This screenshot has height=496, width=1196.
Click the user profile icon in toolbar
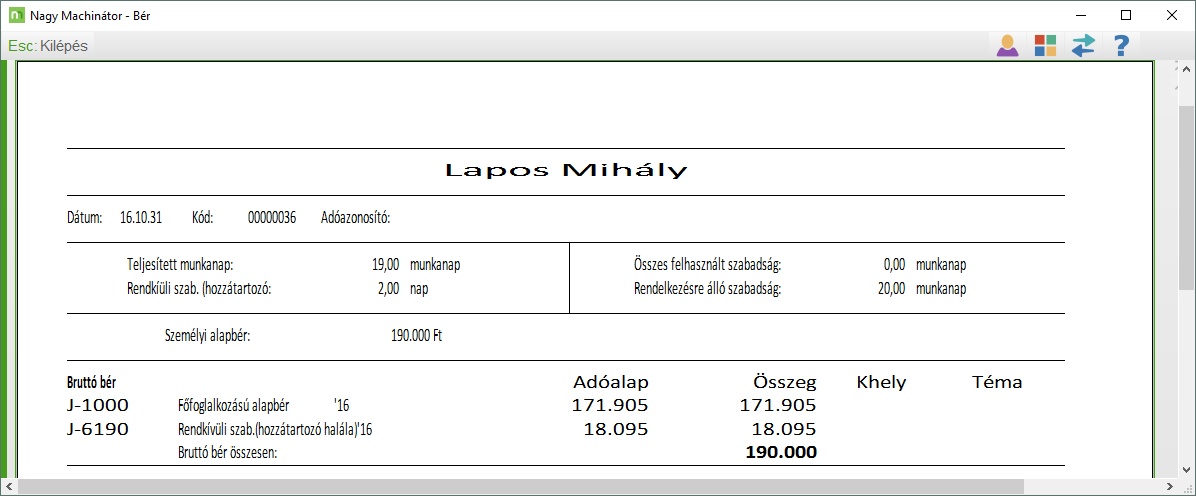[1008, 46]
